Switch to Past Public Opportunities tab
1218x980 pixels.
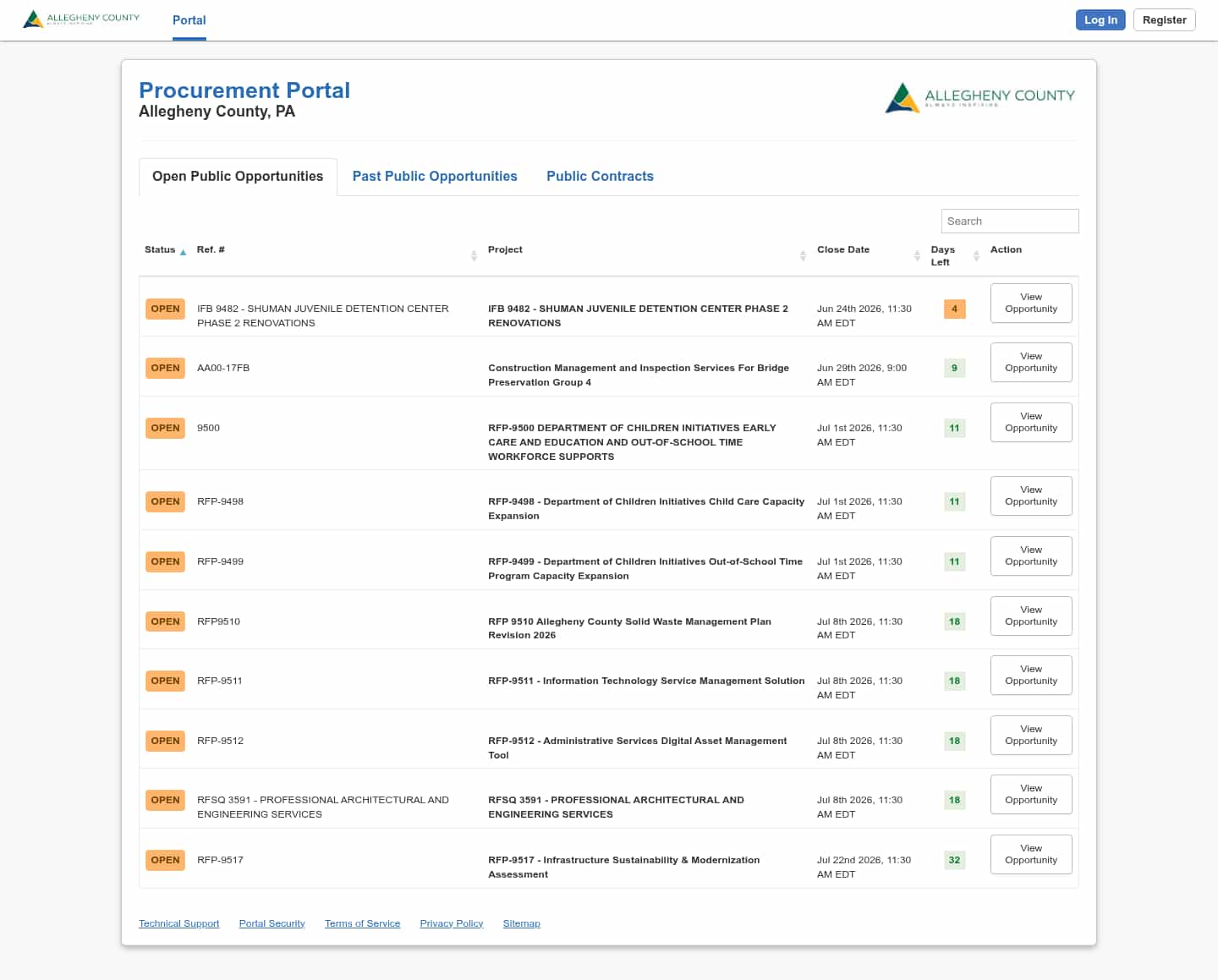tap(435, 176)
